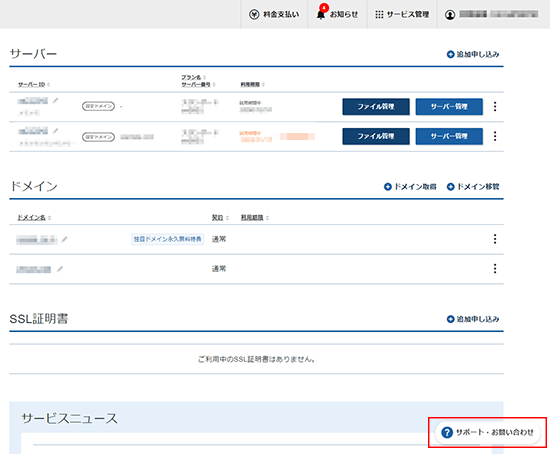Click 追加申し込み in the SSL証明書 section
The height and width of the screenshot is (454, 550).
pos(473,319)
